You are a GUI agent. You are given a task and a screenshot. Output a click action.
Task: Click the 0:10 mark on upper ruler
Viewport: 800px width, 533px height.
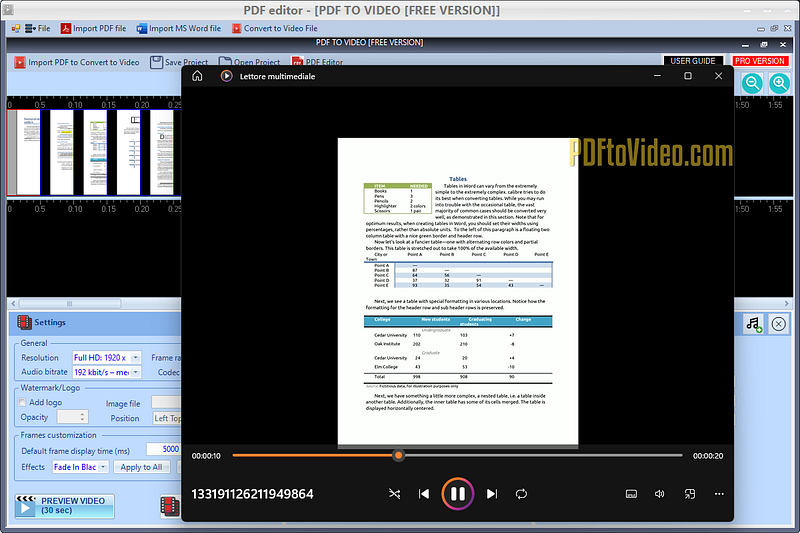(75, 105)
